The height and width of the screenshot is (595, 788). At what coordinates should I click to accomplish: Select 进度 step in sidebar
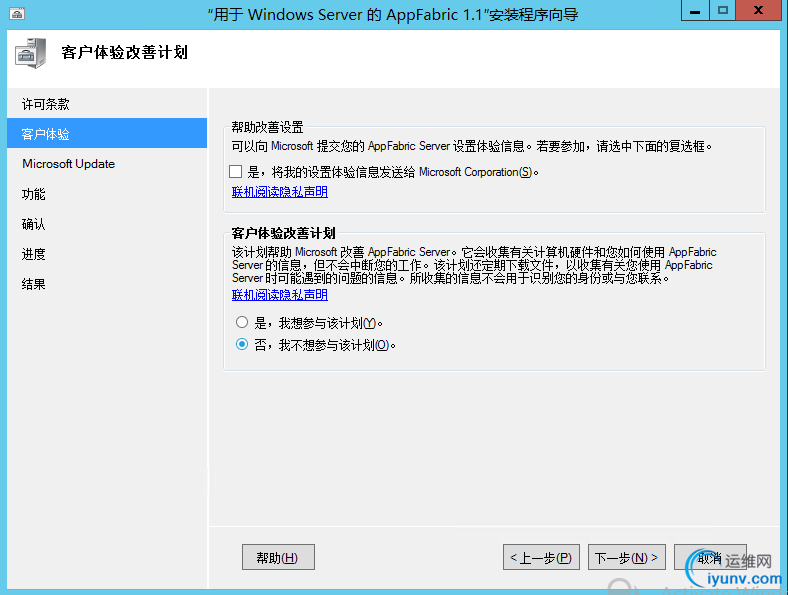click(107, 254)
